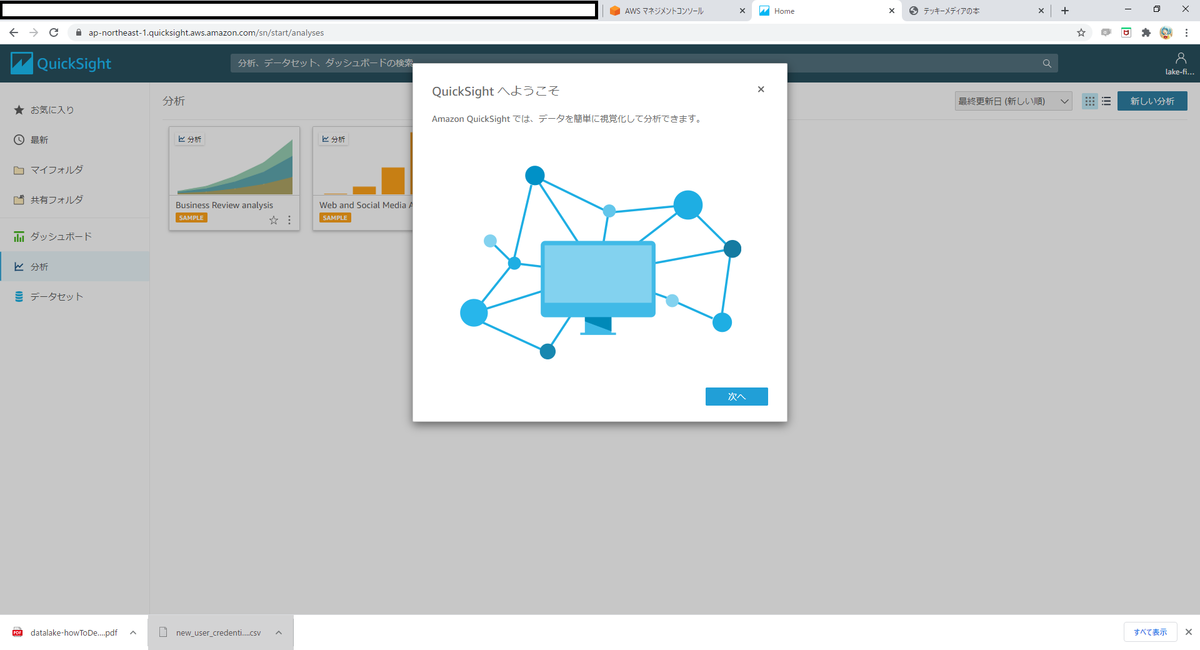Switch to AWS マネジメントコンソール tab
Screen dimensions: 1200x650
click(678, 11)
